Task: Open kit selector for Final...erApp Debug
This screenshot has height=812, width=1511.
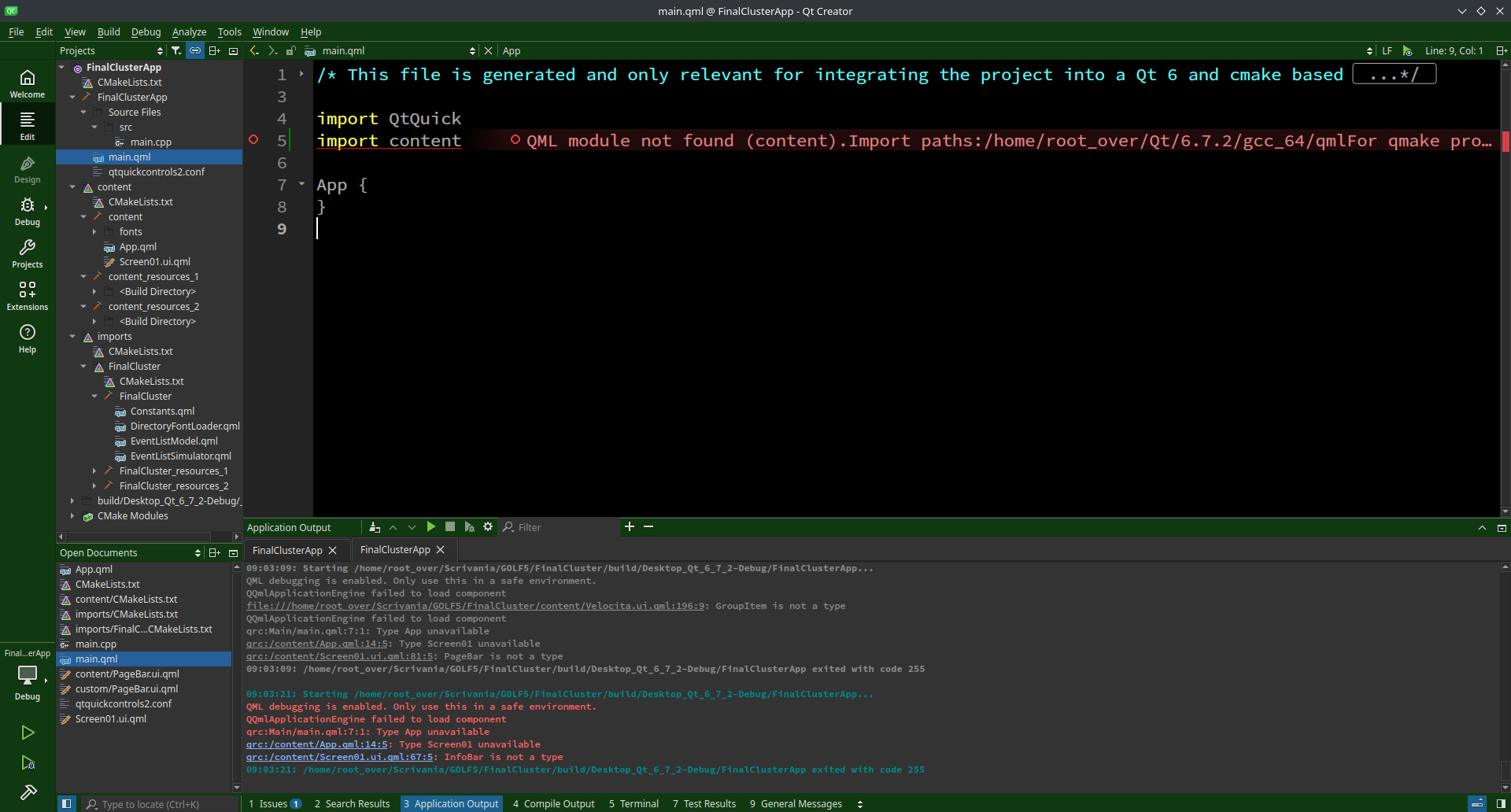Action: [x=28, y=675]
